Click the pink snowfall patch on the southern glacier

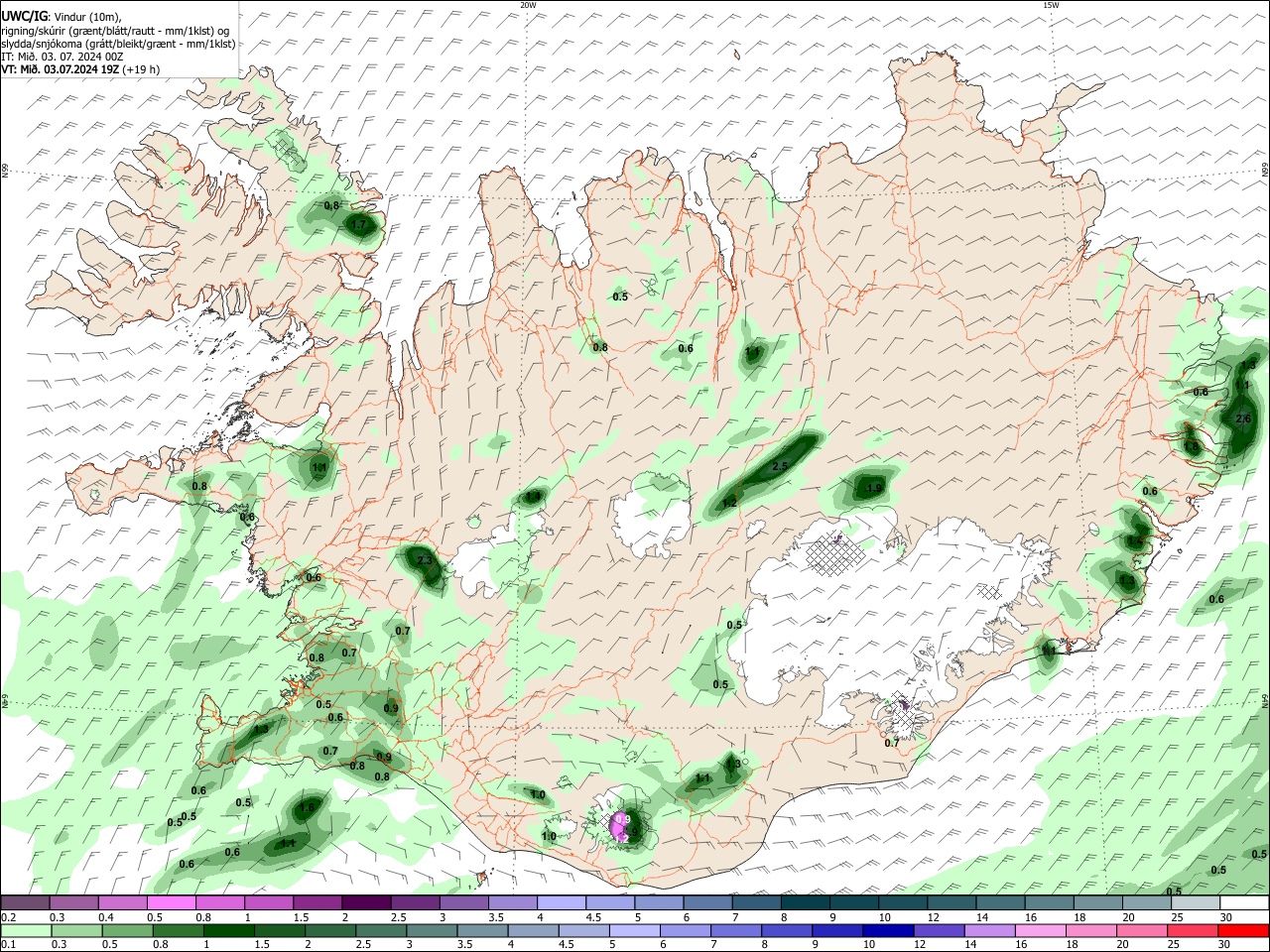(x=621, y=827)
